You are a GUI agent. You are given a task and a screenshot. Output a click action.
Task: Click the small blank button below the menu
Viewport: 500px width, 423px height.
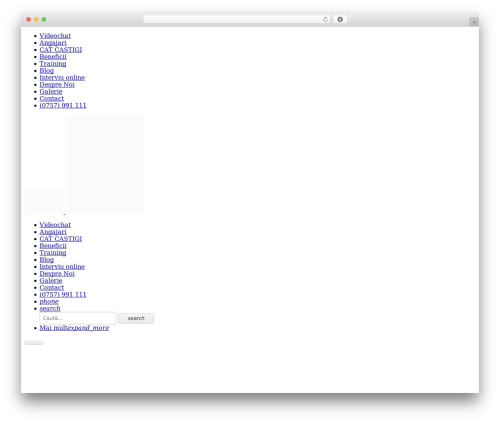[34, 343]
